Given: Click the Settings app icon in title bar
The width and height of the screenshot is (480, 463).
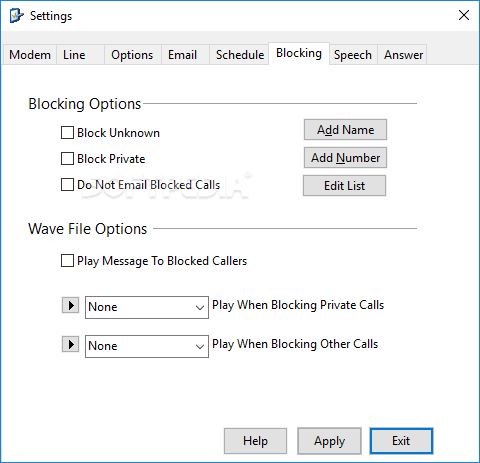Looking at the screenshot, I should (17, 16).
